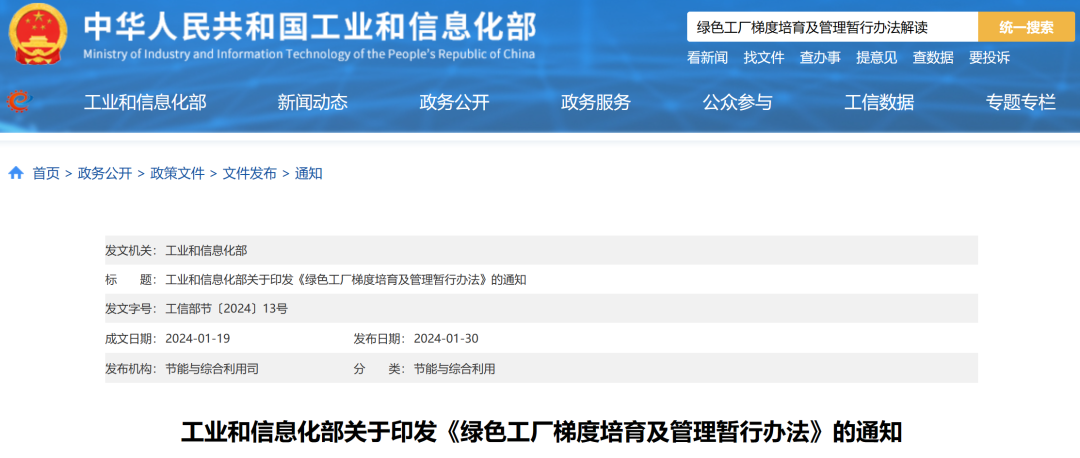Open the 提意见 quick link

(876, 57)
